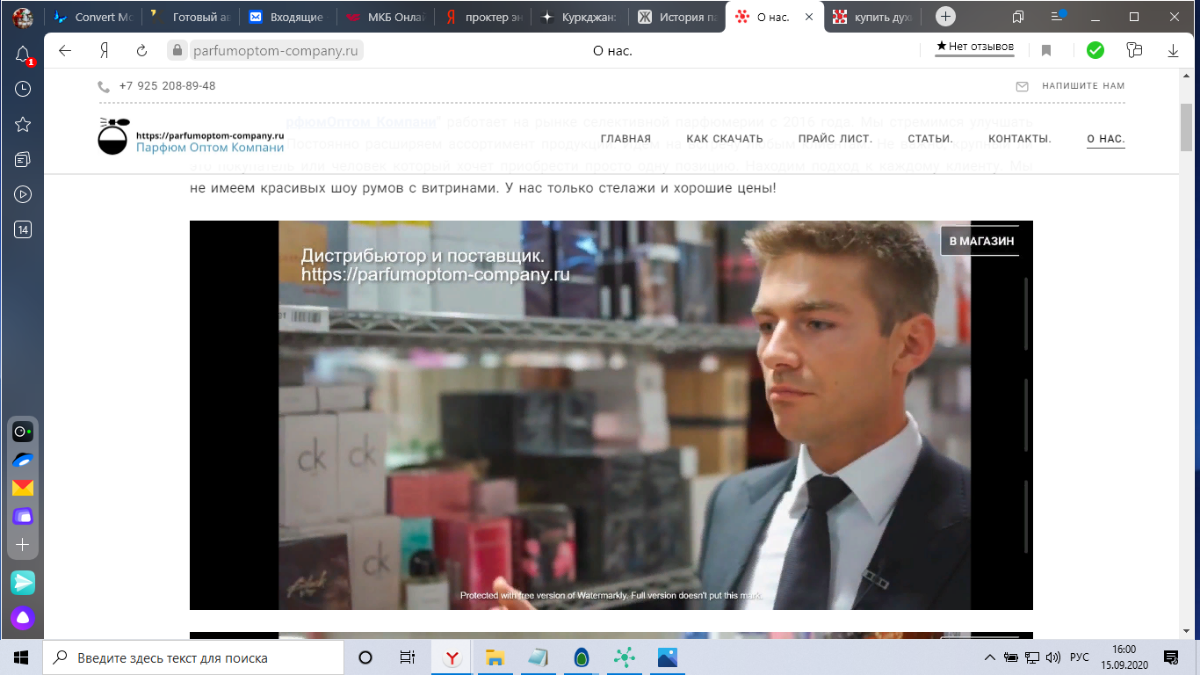Open the 'Нет отзывов' site reviews dropdown
1200x675 pixels.
975,47
